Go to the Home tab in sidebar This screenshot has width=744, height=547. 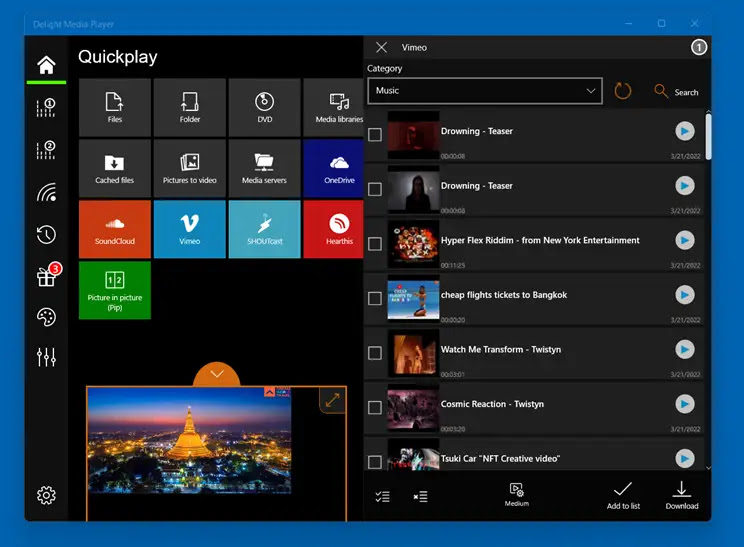point(46,65)
